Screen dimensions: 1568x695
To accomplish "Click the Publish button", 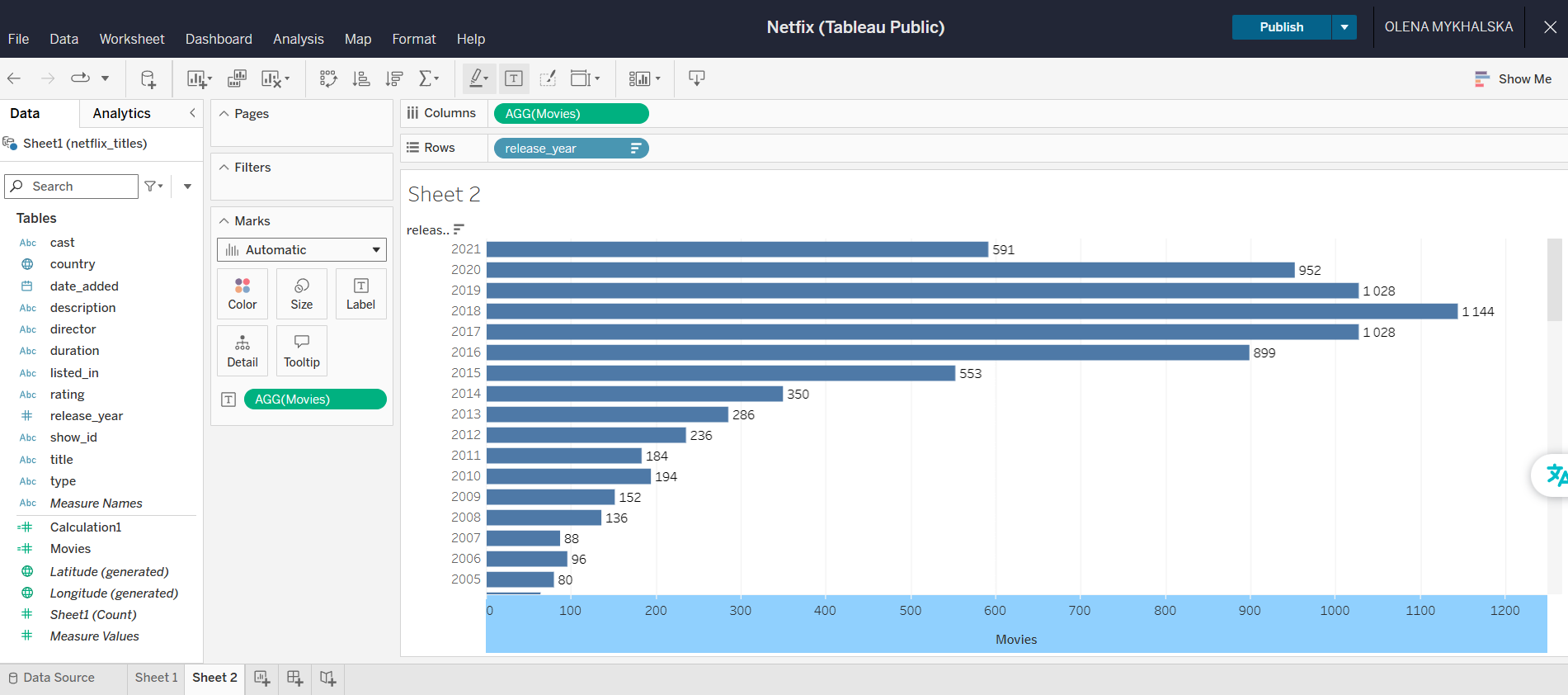I will (1282, 27).
